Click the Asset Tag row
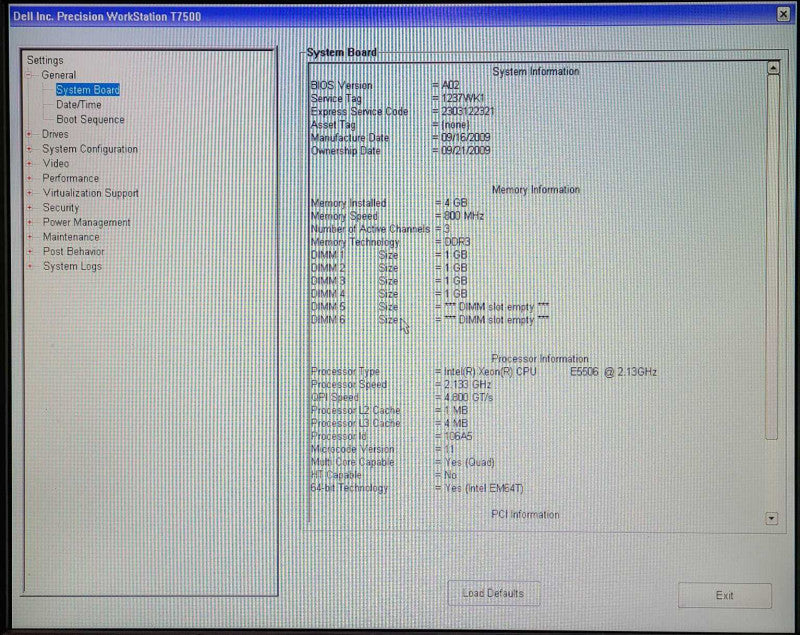This screenshot has width=800, height=635. (390, 124)
